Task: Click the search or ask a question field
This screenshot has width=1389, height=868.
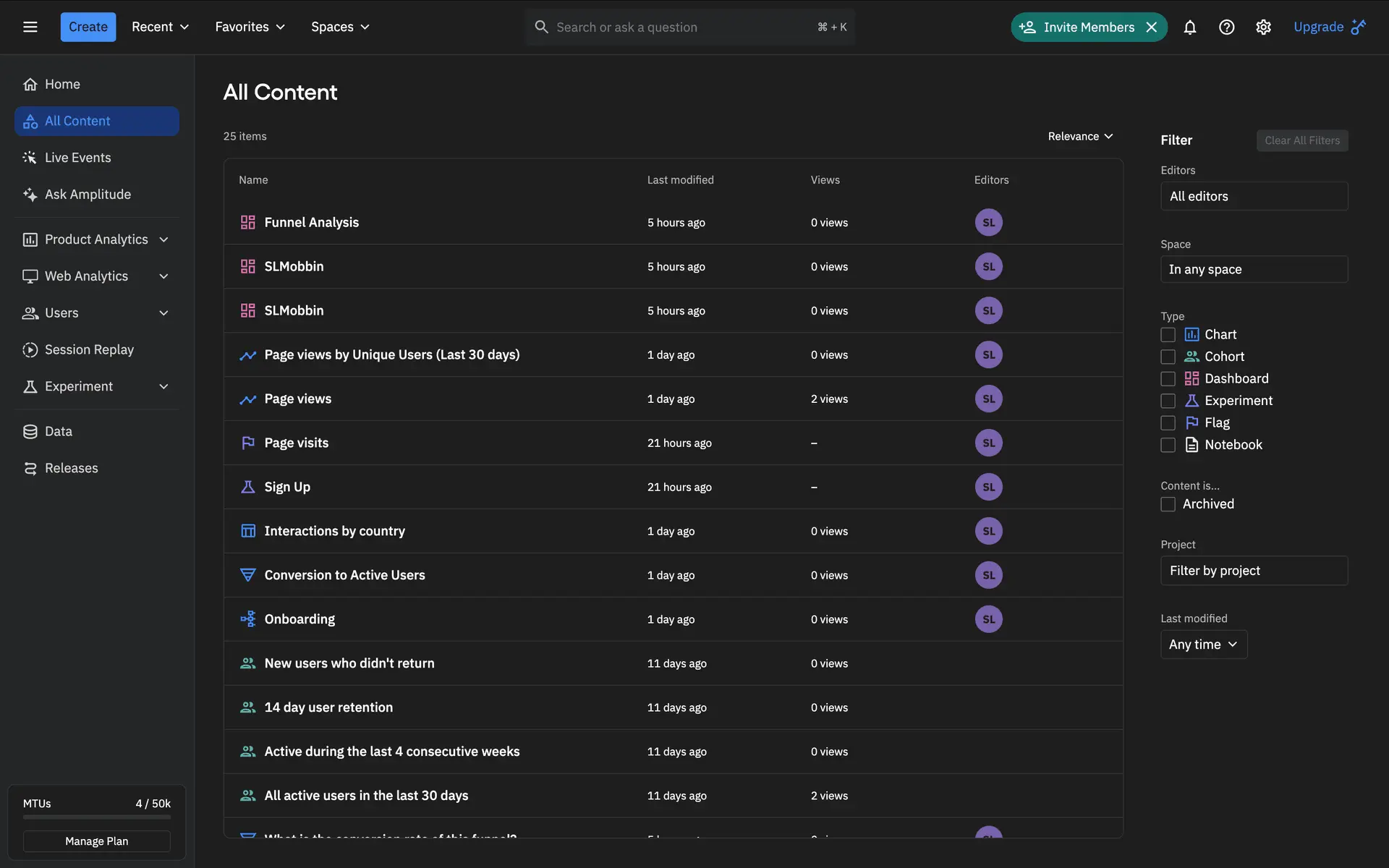Action: point(680,27)
